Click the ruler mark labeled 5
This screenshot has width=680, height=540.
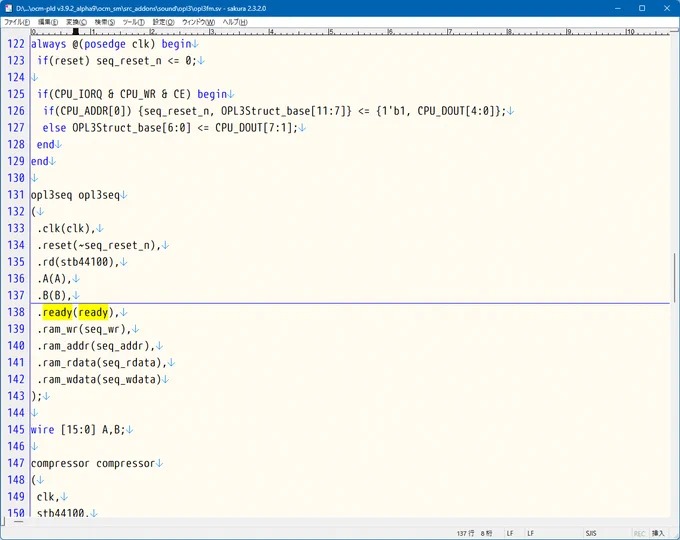pos(330,32)
